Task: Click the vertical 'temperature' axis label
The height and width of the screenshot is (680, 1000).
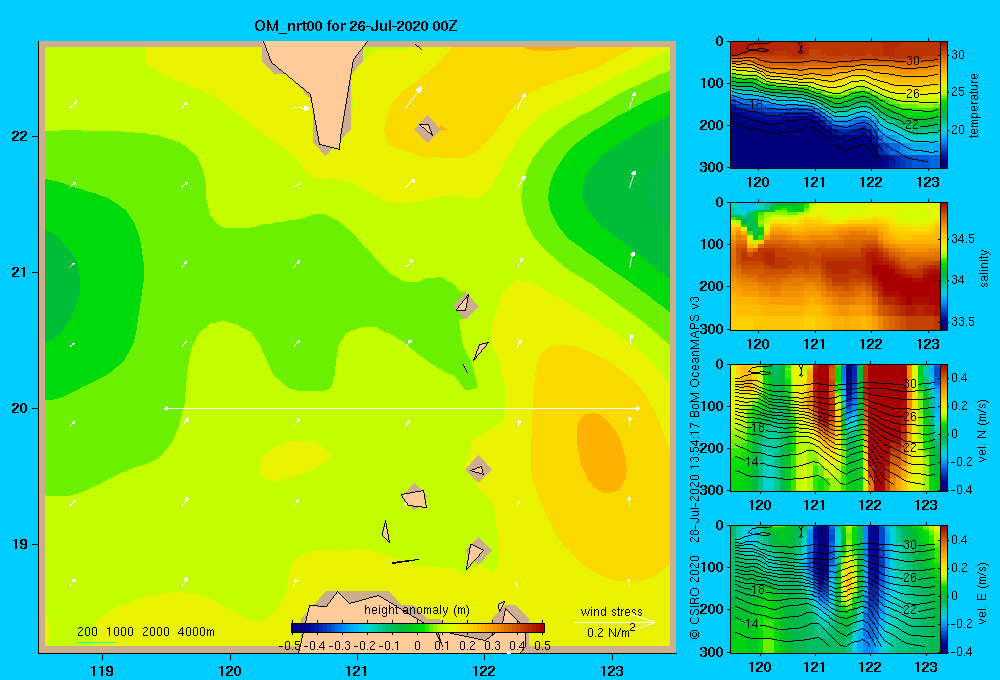Action: pyautogui.click(x=974, y=105)
